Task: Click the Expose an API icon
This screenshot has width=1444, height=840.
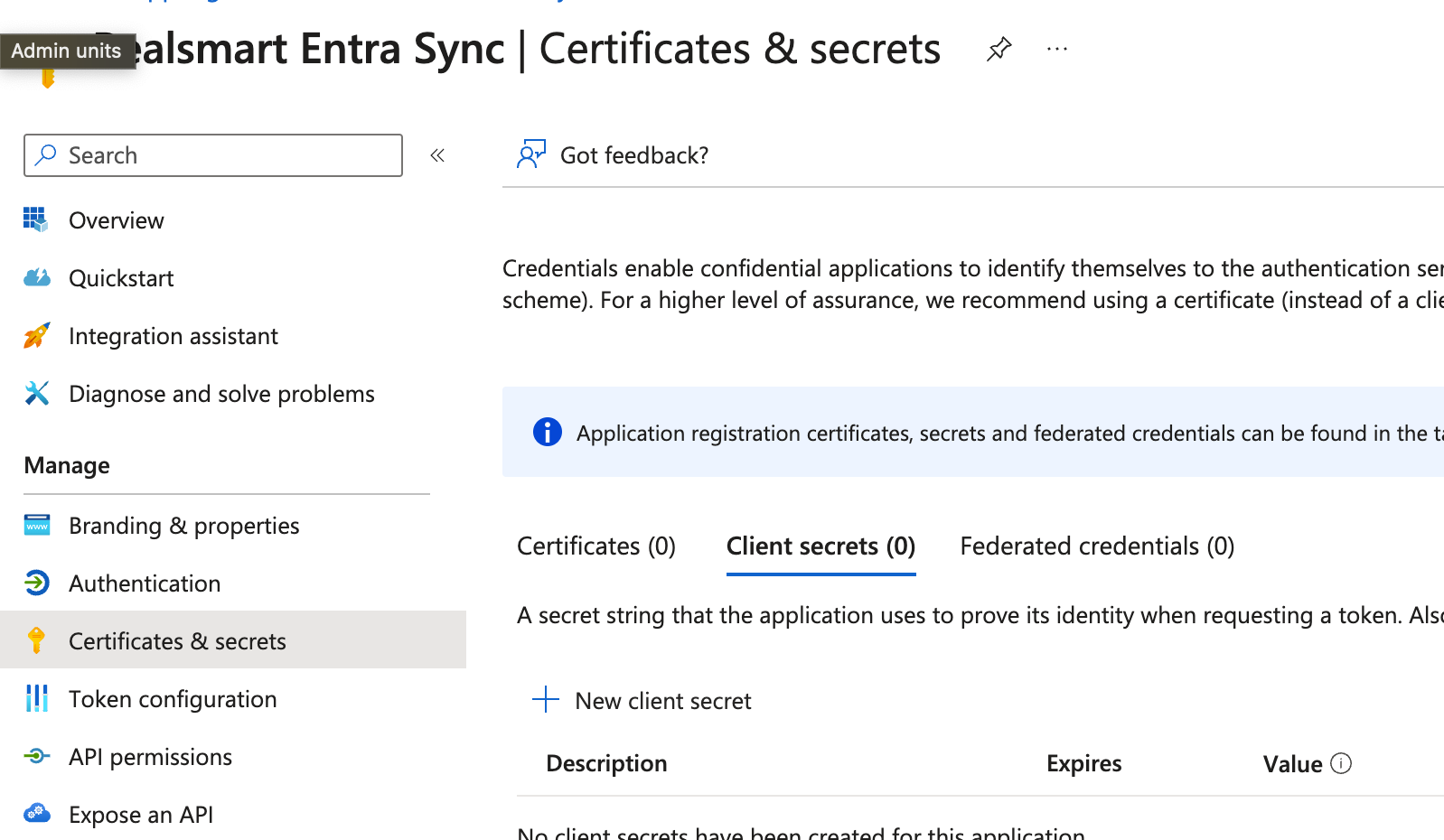Action: pyautogui.click(x=36, y=814)
